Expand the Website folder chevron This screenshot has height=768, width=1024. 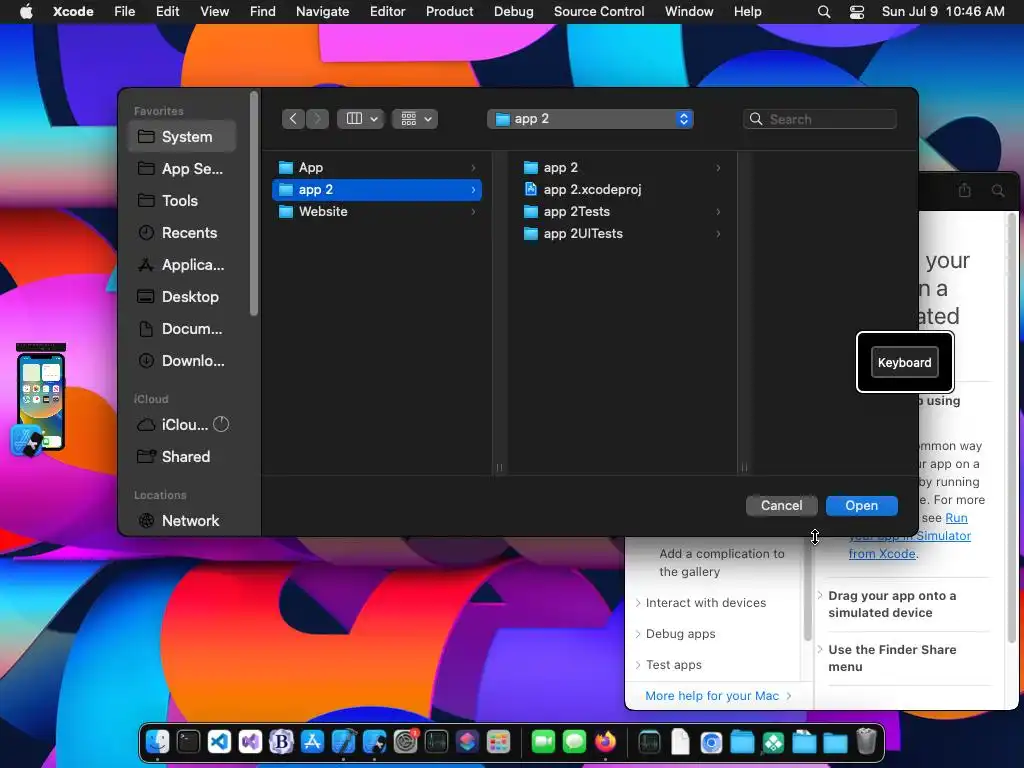click(x=473, y=212)
